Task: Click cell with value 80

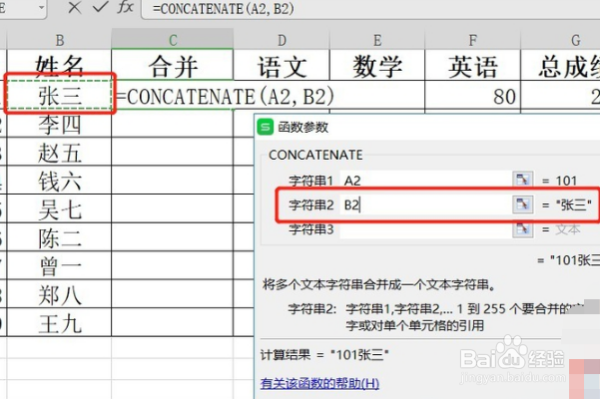Action: click(473, 96)
